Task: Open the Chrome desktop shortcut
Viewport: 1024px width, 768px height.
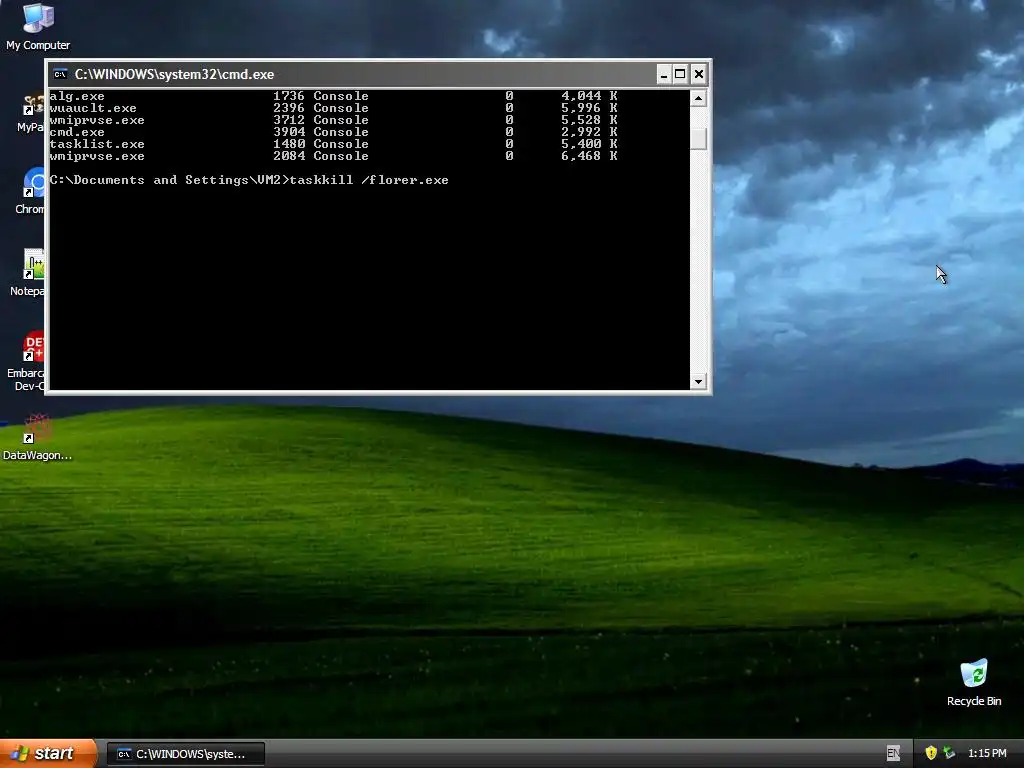Action: click(29, 191)
